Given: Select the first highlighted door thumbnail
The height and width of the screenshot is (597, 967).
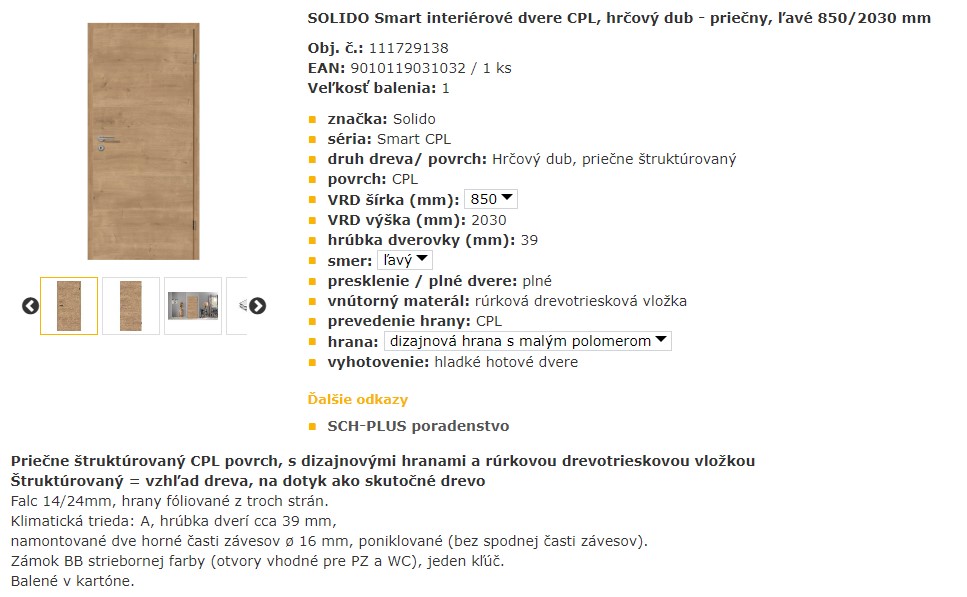Looking at the screenshot, I should [69, 306].
